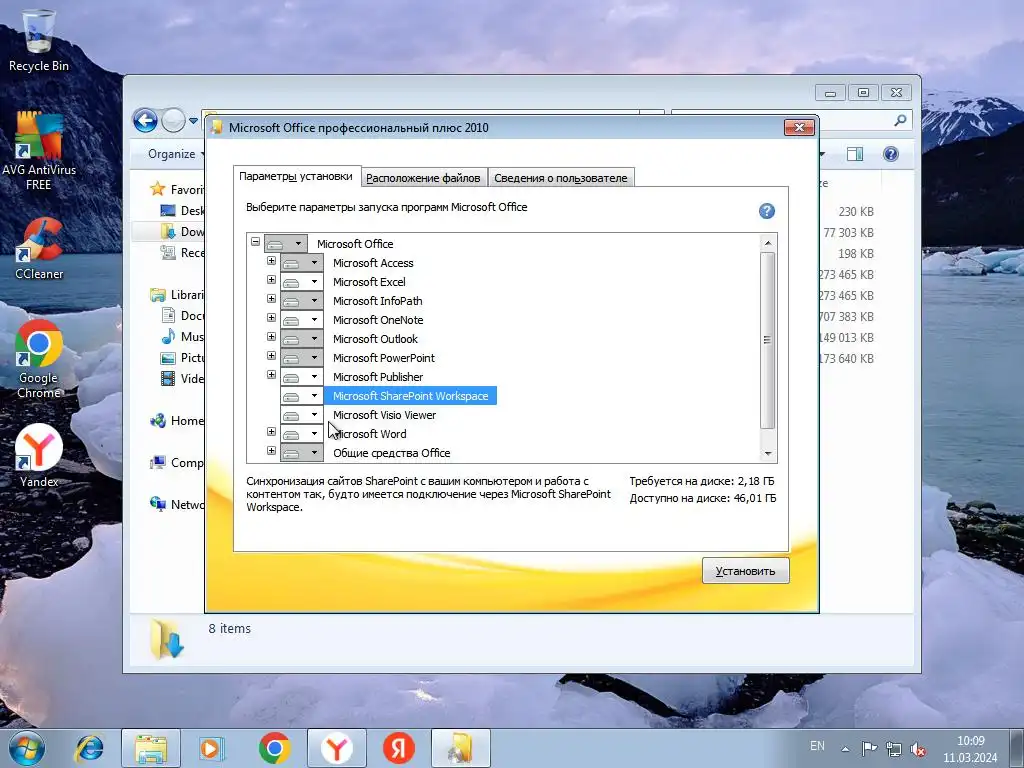The width and height of the screenshot is (1024, 768).
Task: Open the Google Chrome desktop shortcut
Action: pyautogui.click(x=39, y=359)
